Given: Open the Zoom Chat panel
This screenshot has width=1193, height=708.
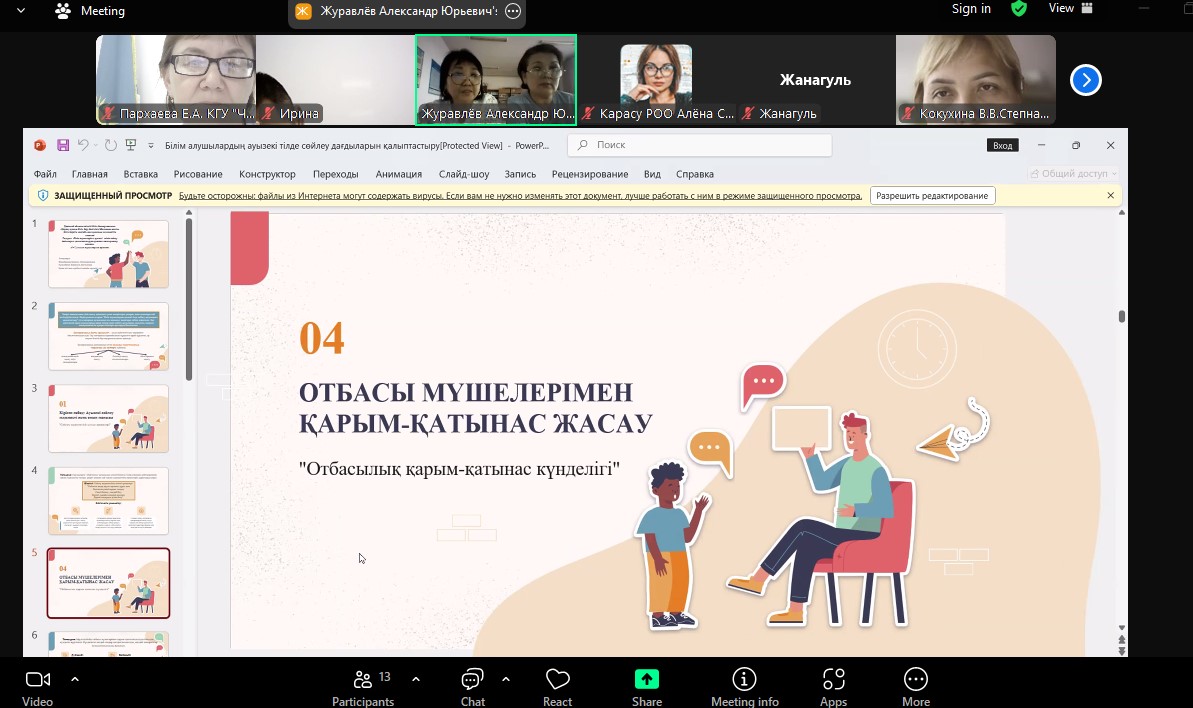Looking at the screenshot, I should pos(472,685).
